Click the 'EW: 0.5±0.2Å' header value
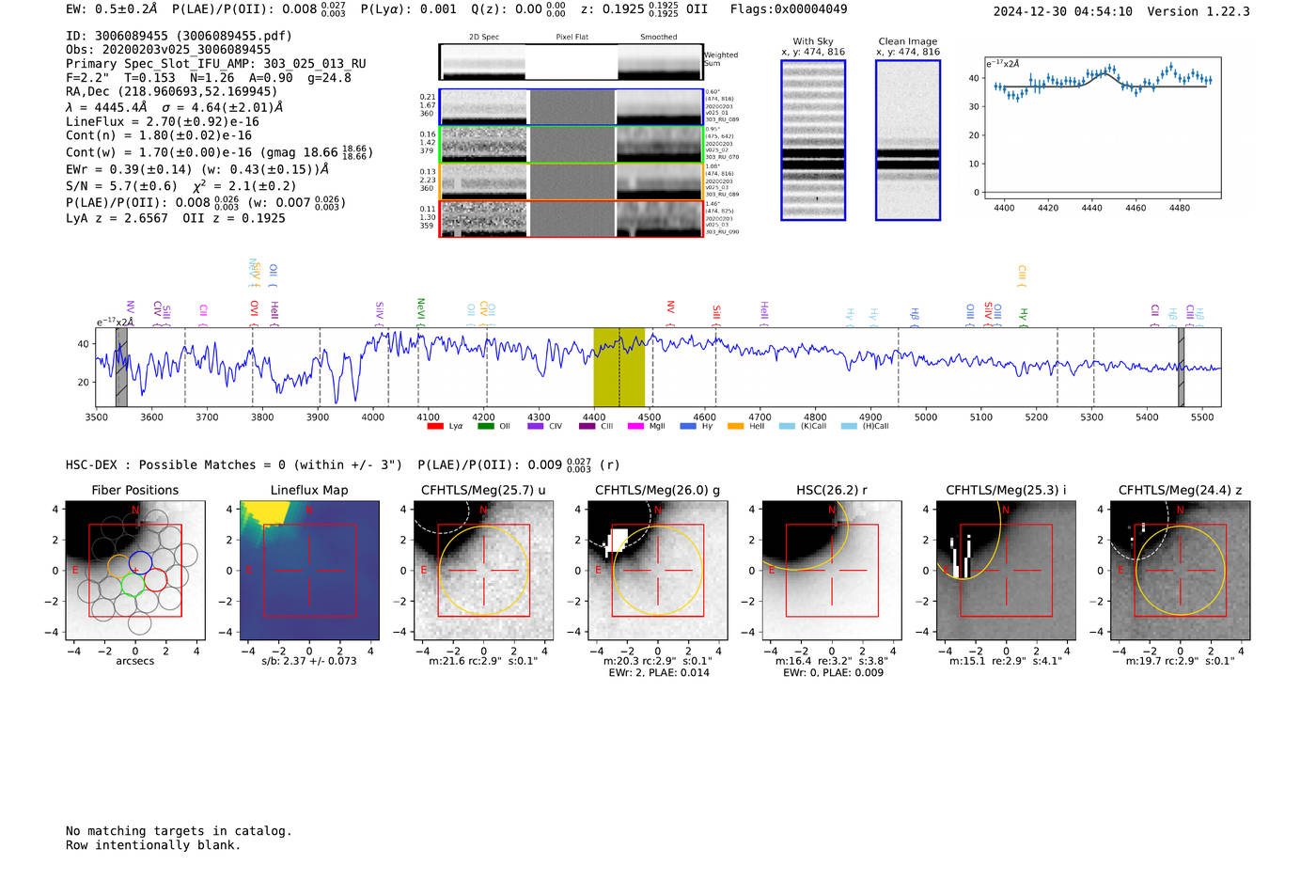The width and height of the screenshot is (1316, 896). (x=112, y=9)
